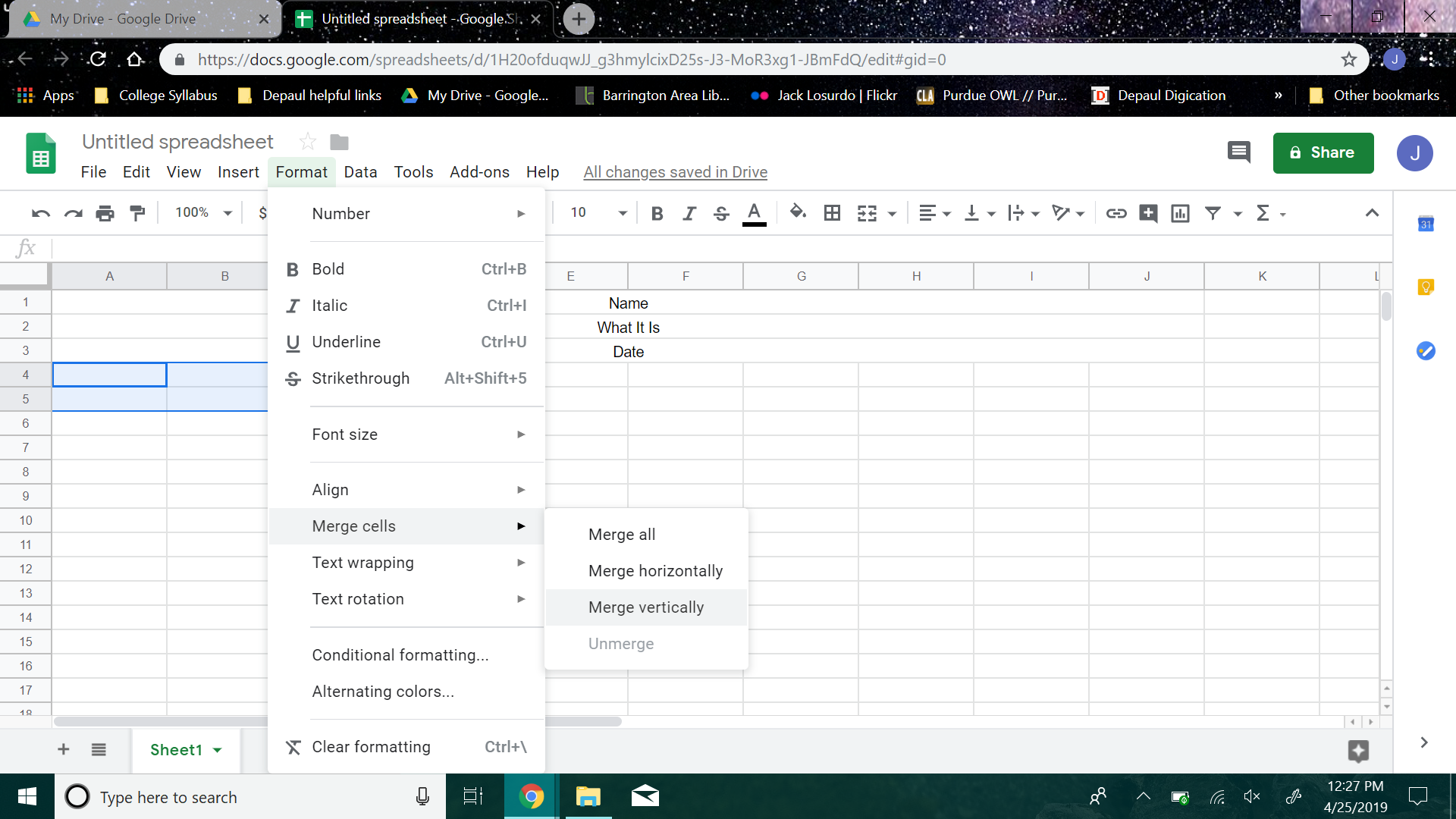This screenshot has height=819, width=1456.
Task: Click the text color underline icon
Action: pos(754,213)
